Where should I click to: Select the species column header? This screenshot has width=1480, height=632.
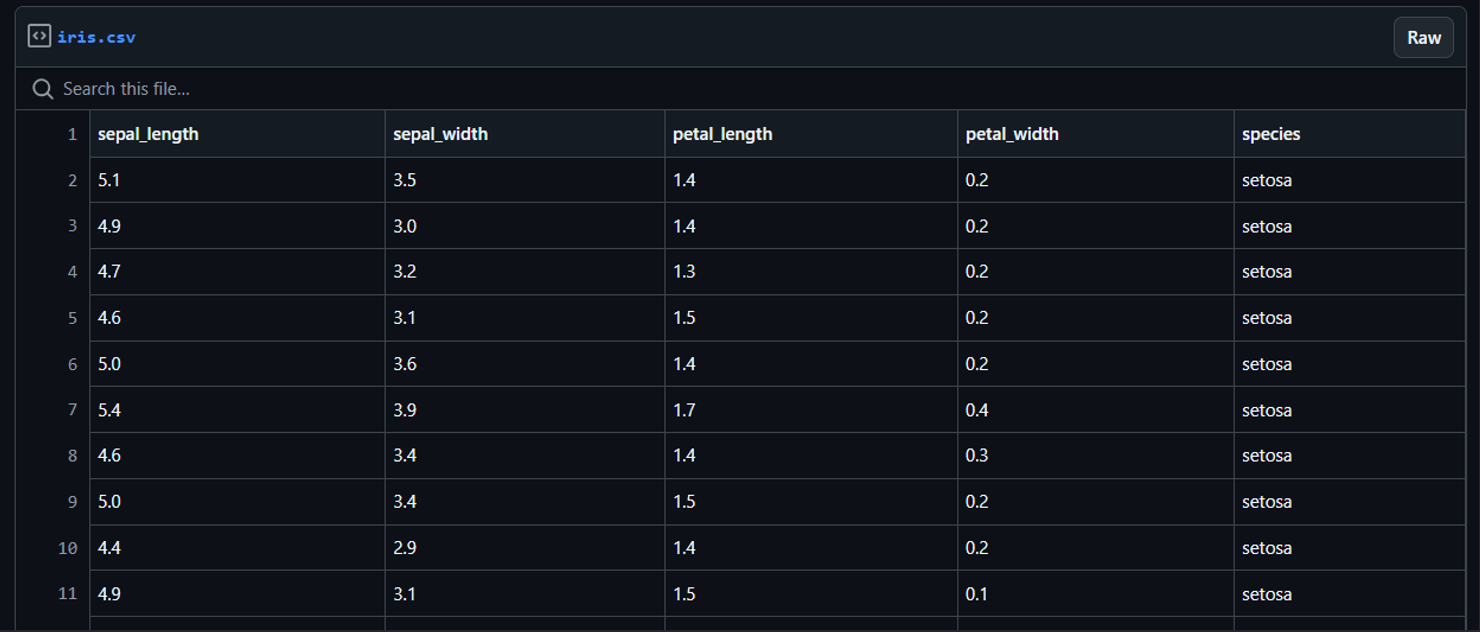click(1271, 134)
